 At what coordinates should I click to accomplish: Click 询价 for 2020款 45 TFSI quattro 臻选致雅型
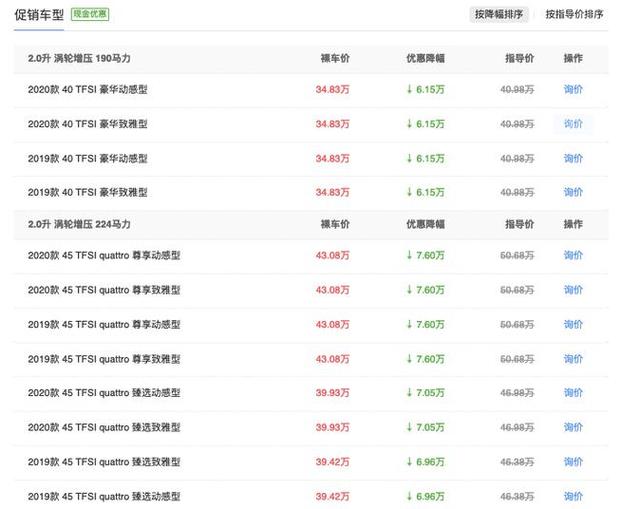pyautogui.click(x=573, y=427)
